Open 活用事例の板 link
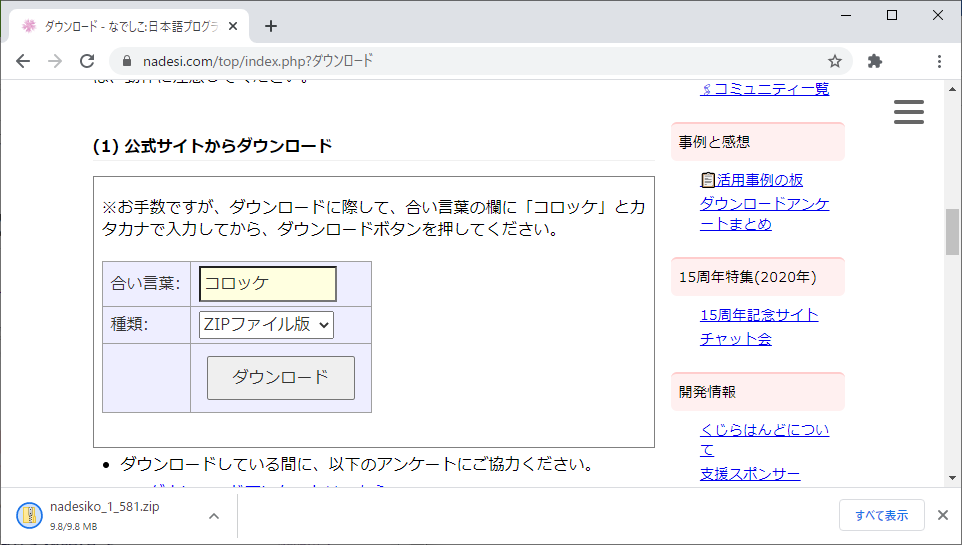962x545 pixels. click(x=760, y=180)
